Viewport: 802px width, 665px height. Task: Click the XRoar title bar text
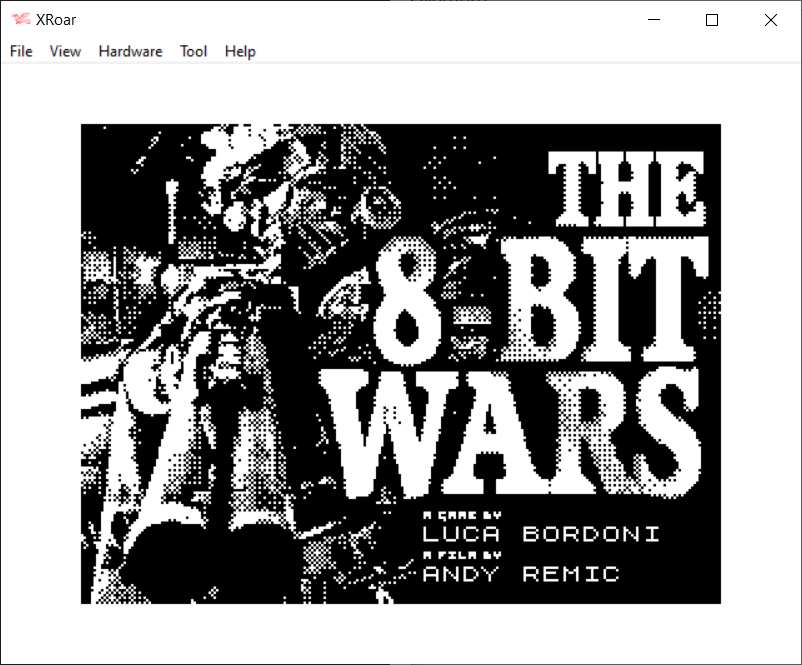[x=58, y=20]
